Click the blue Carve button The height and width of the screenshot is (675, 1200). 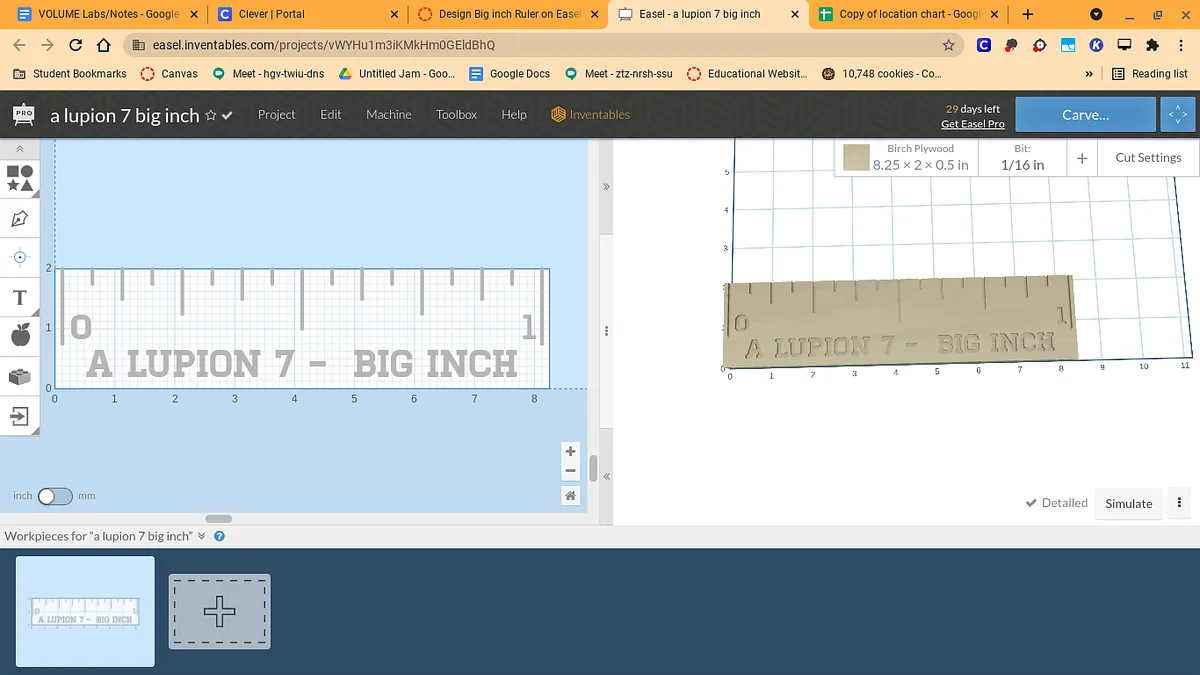coord(1085,115)
